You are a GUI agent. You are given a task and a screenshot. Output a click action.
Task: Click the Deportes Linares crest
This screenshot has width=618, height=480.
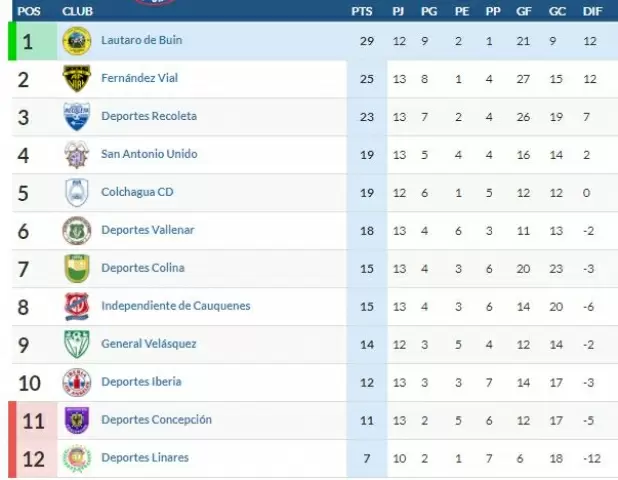tap(77, 458)
